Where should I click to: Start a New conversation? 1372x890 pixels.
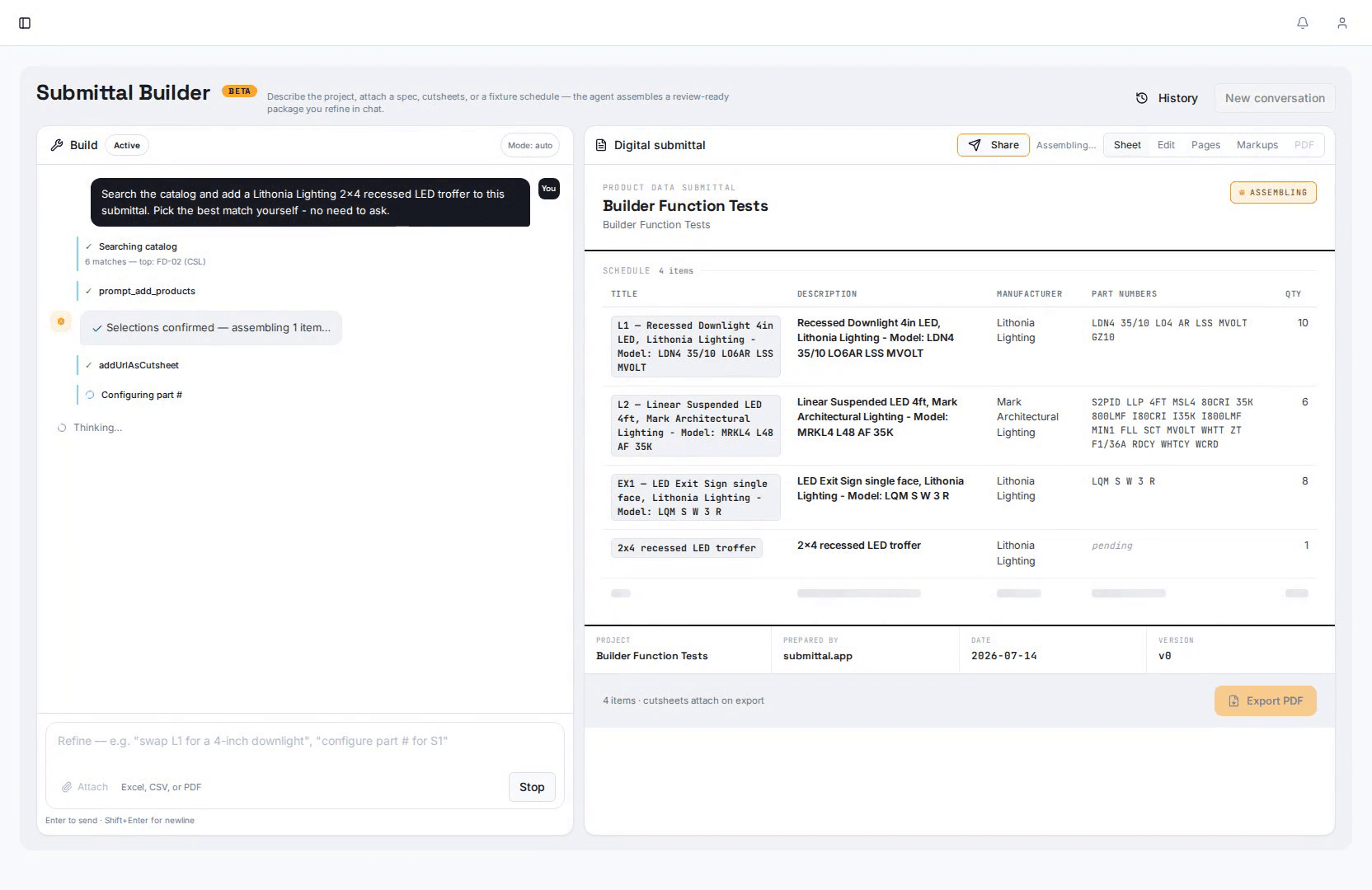pyautogui.click(x=1275, y=98)
